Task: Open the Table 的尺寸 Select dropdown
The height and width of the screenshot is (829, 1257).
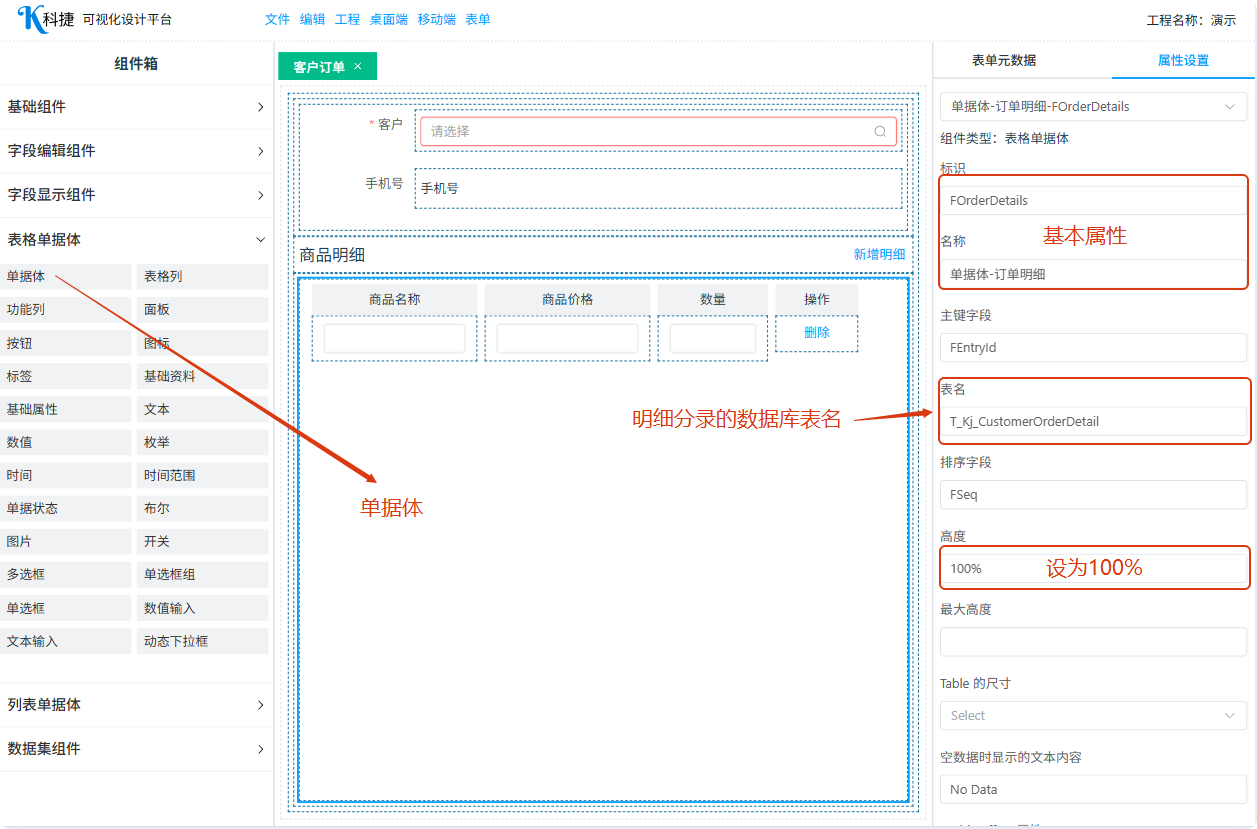Action: tap(1092, 715)
